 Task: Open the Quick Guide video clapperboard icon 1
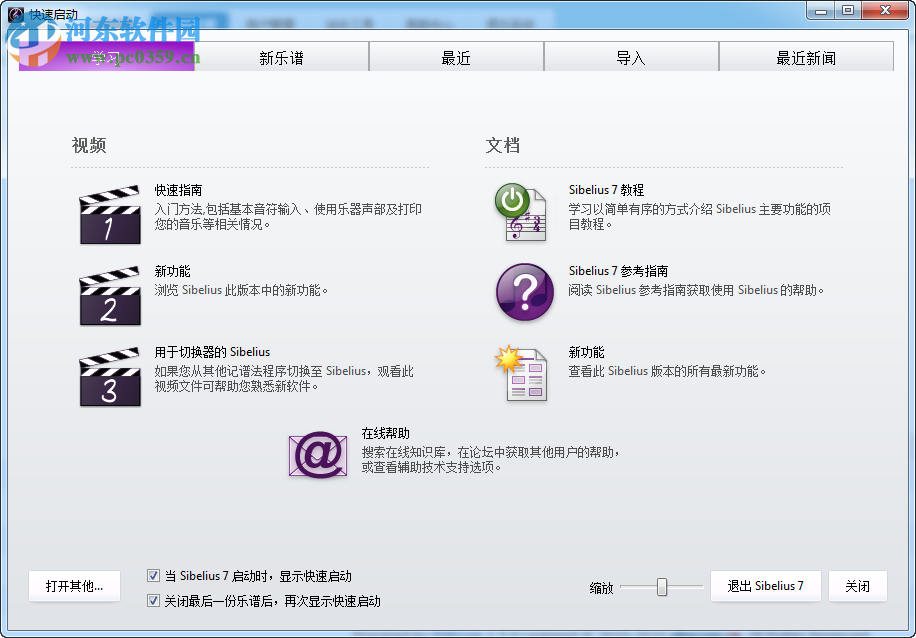click(110, 213)
